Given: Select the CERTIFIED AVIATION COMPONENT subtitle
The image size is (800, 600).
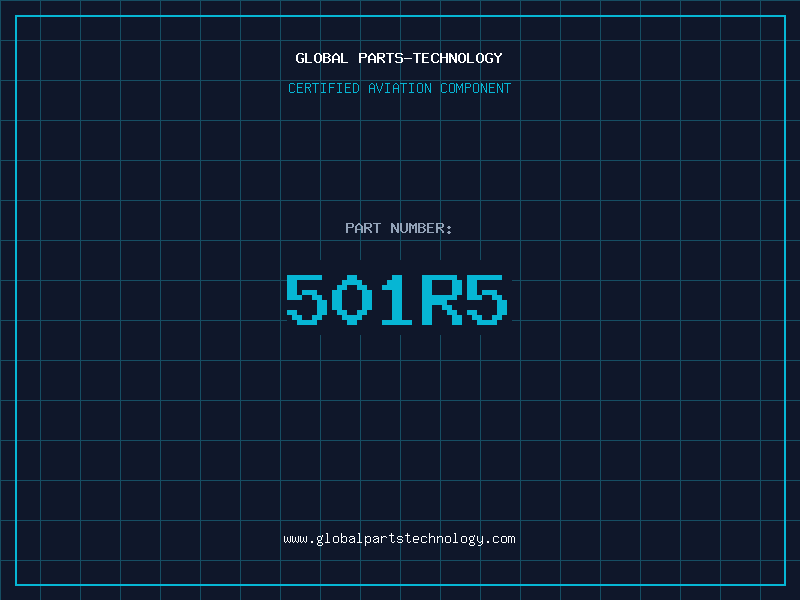Looking at the screenshot, I should pyautogui.click(x=399, y=88).
